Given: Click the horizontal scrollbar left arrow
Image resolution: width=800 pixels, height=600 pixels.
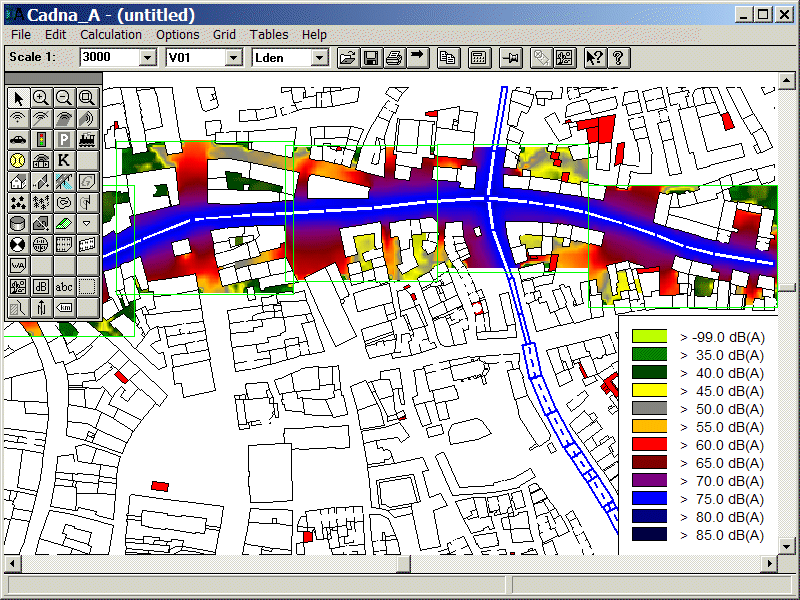Looking at the screenshot, I should click(13, 564).
